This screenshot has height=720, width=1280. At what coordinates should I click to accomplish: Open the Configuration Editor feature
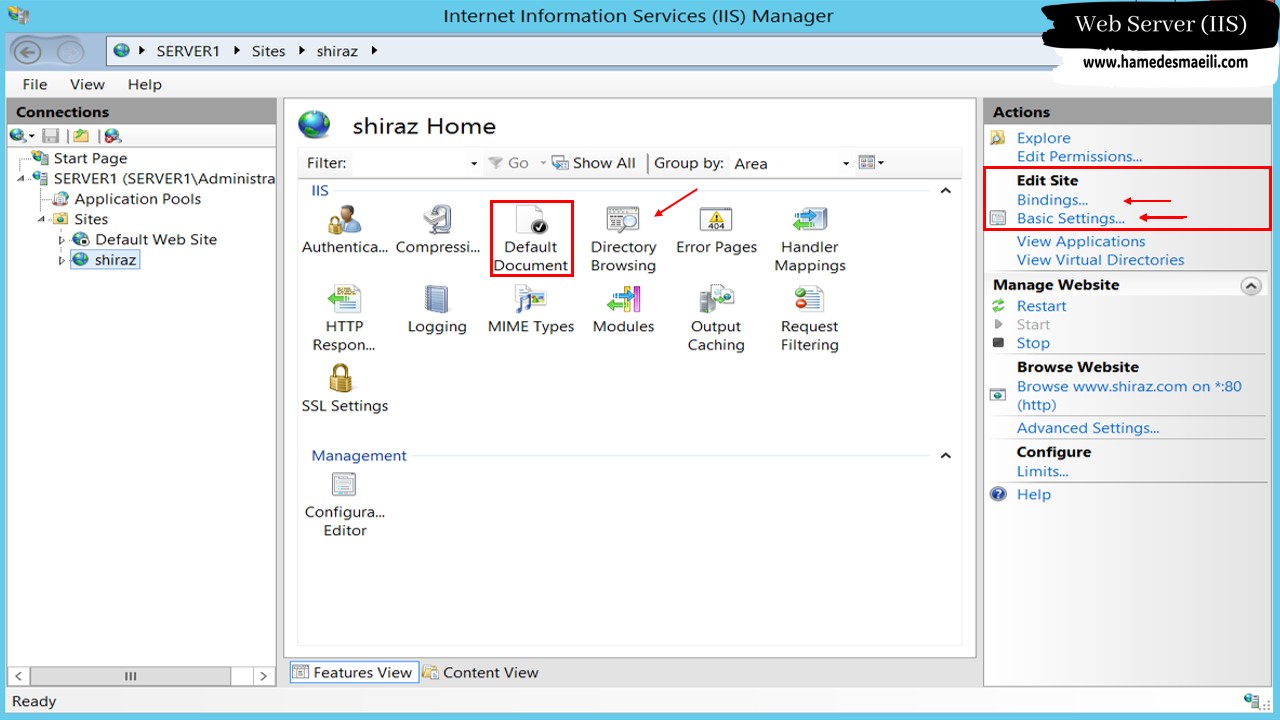[x=344, y=503]
